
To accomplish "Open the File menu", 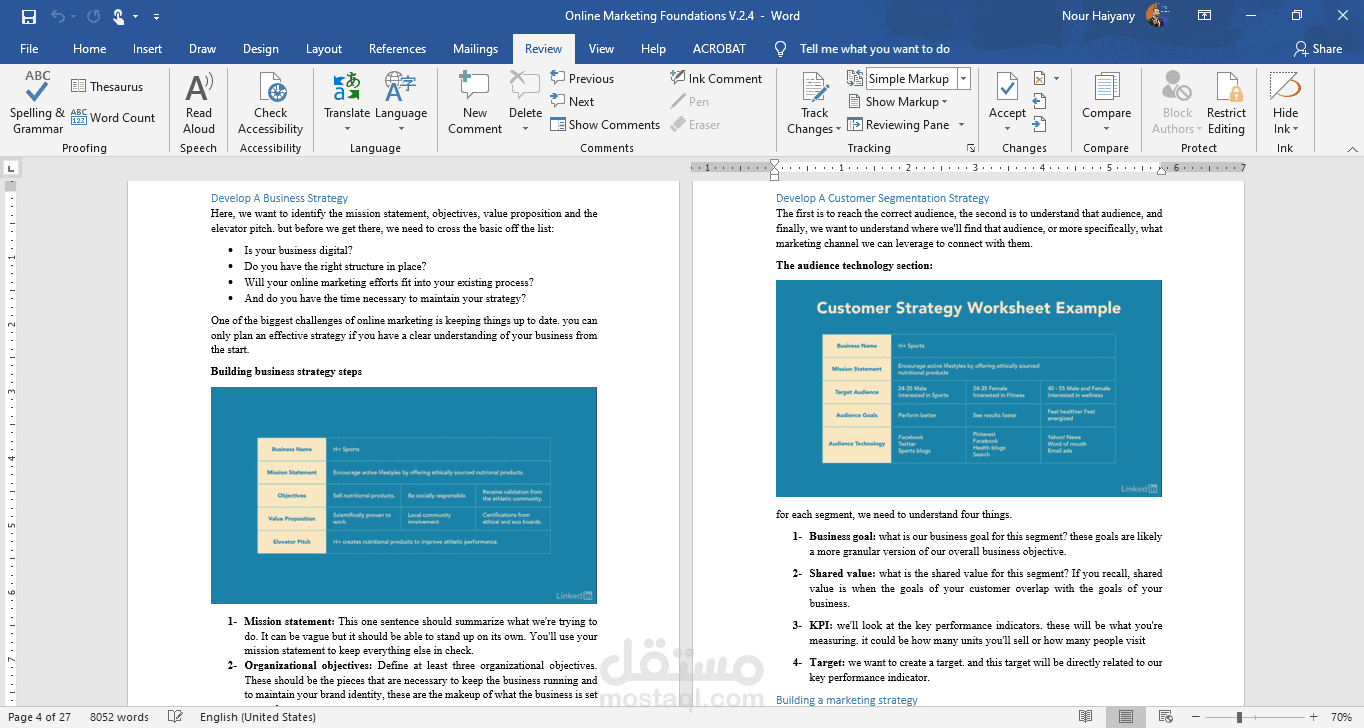I will point(29,49).
